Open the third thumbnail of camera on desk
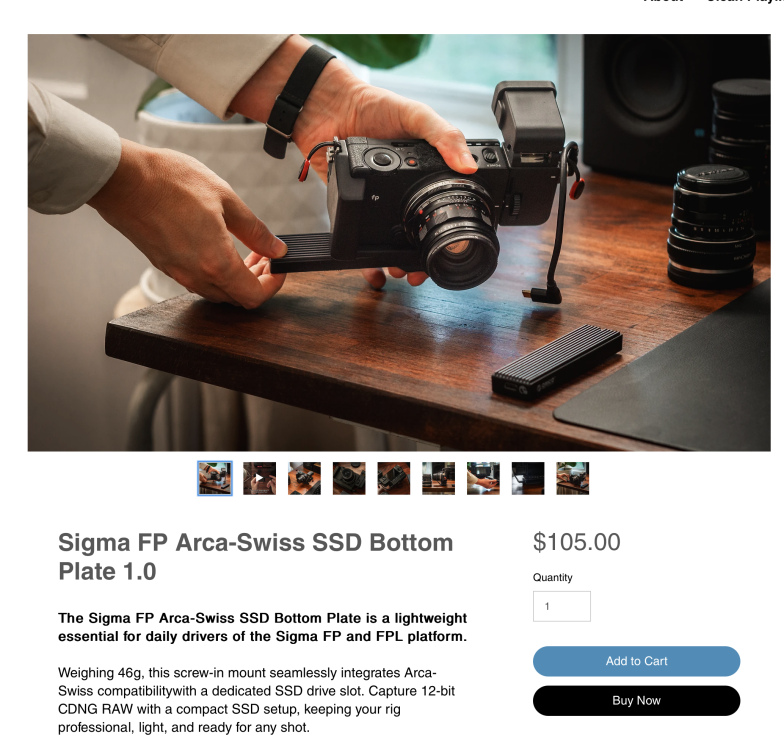The width and height of the screenshot is (784, 750). (x=304, y=478)
